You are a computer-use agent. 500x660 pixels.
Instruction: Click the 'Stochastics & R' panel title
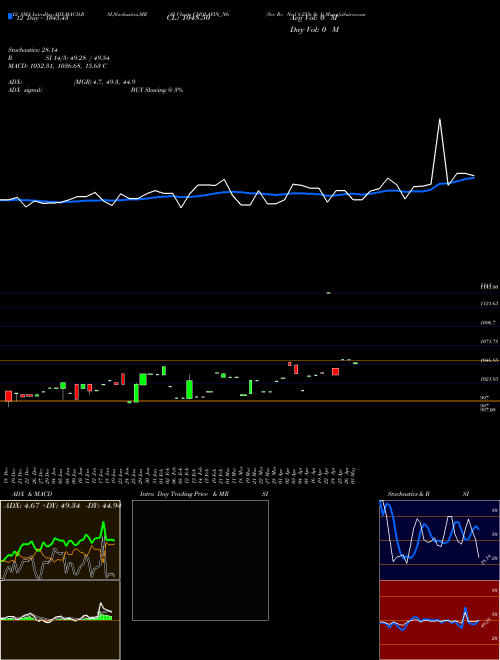tap(408, 494)
